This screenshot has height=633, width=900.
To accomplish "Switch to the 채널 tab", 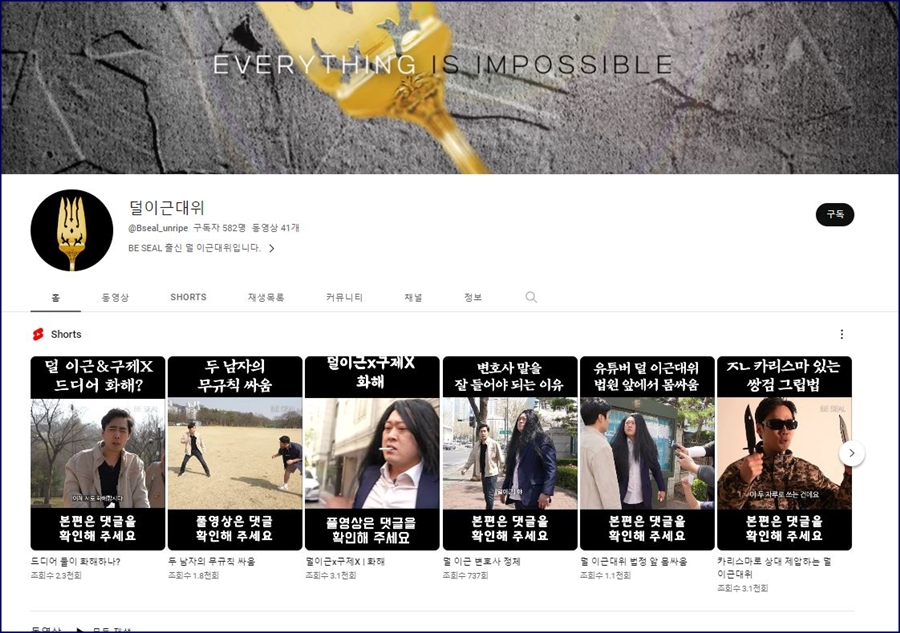I will (413, 297).
